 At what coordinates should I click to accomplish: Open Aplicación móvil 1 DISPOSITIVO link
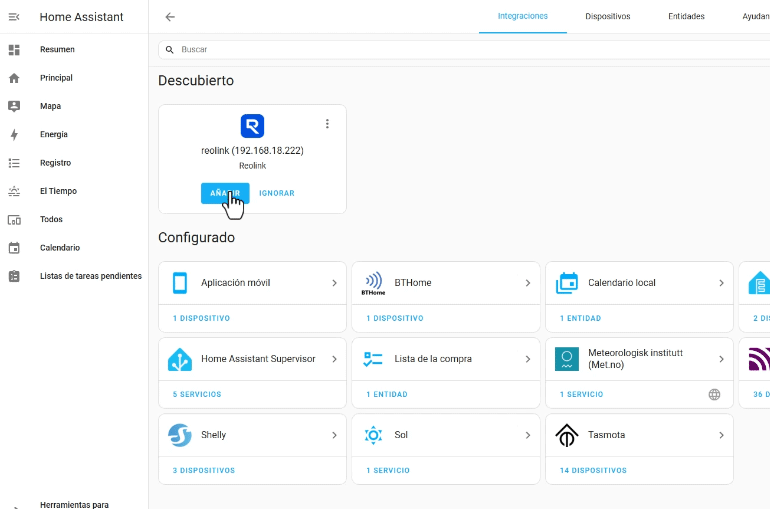click(201, 319)
